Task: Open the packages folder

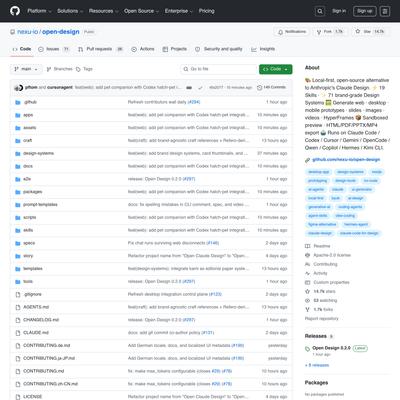Action: click(33, 192)
